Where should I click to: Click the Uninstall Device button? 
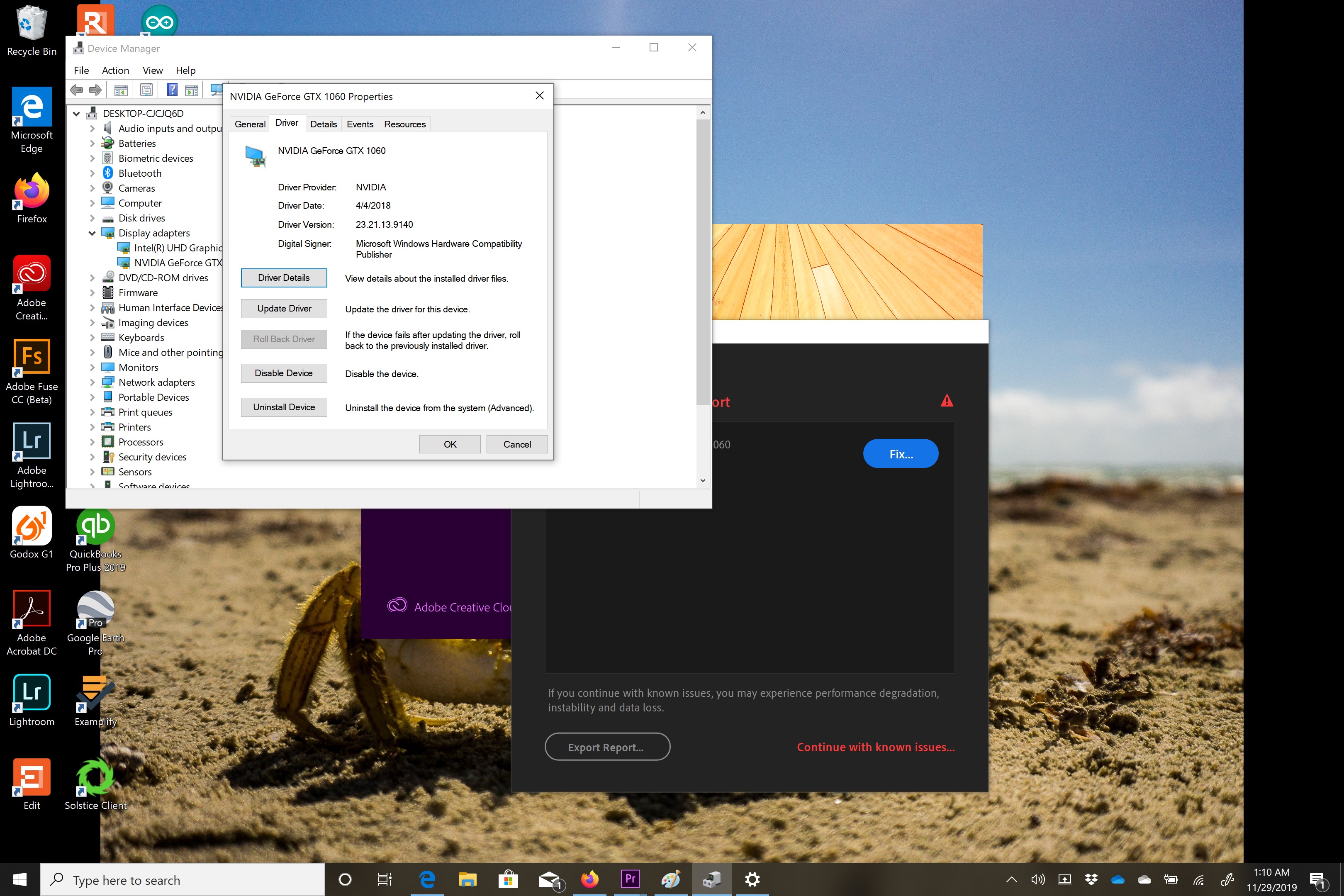[284, 407]
